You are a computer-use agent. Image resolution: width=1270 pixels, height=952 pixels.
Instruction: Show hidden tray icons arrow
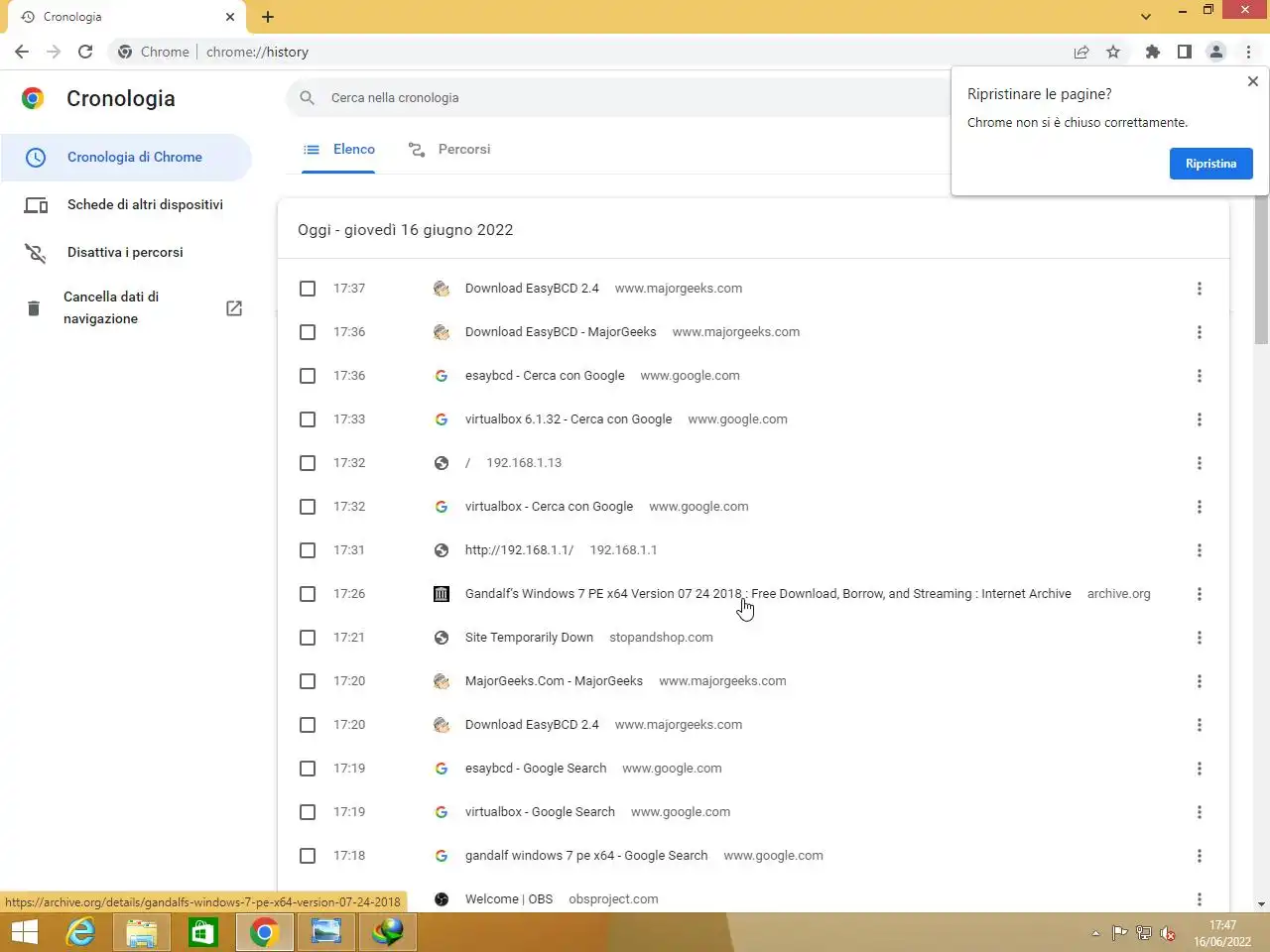1095,933
